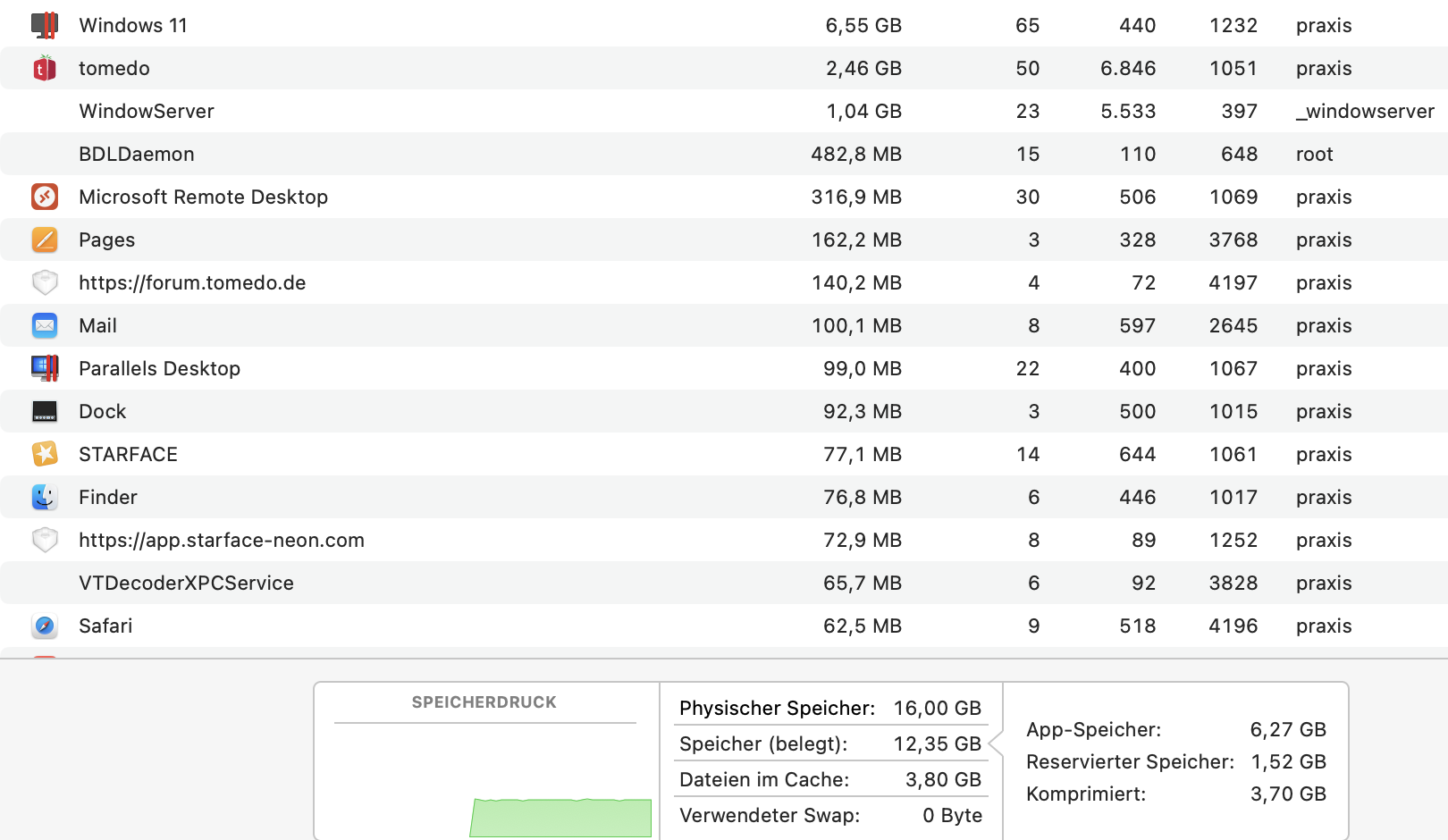Click the forum.tomedo.de shield icon
This screenshot has width=1448, height=840.
45,282
